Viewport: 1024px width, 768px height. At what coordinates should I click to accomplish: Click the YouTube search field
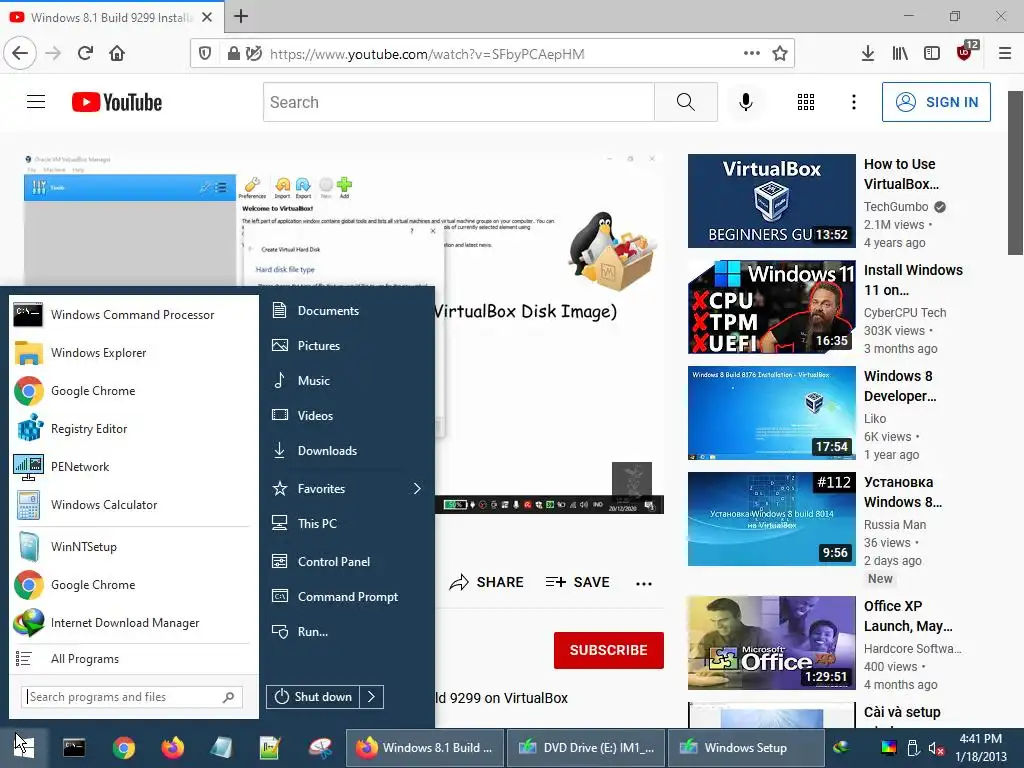[458, 102]
